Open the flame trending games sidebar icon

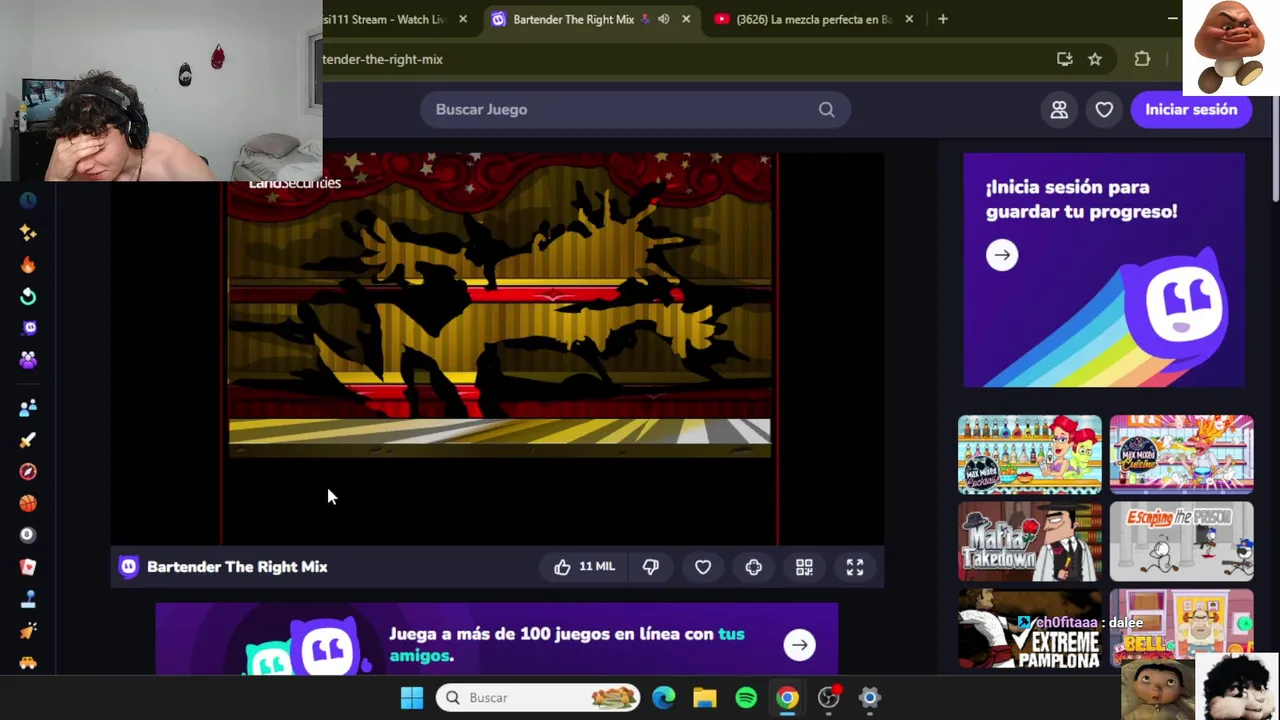(x=28, y=264)
